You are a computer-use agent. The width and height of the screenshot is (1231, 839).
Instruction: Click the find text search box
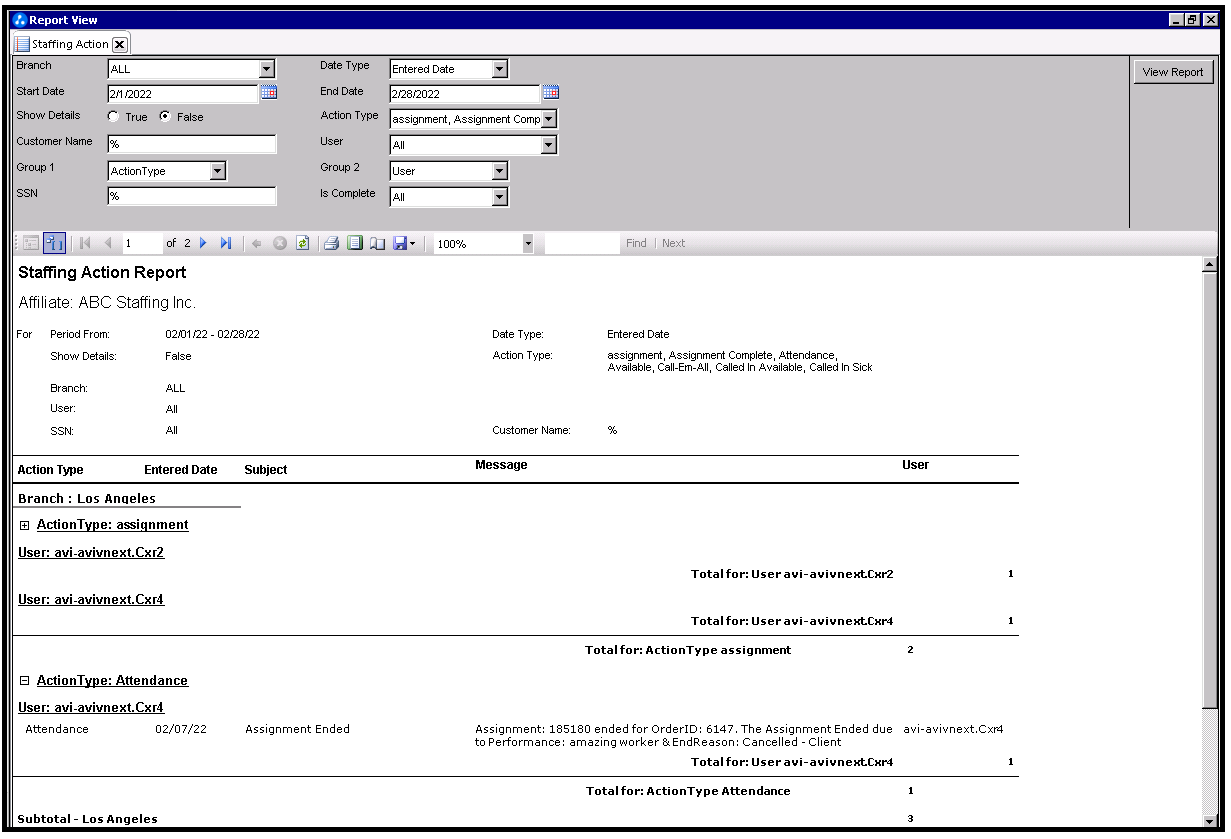[582, 243]
